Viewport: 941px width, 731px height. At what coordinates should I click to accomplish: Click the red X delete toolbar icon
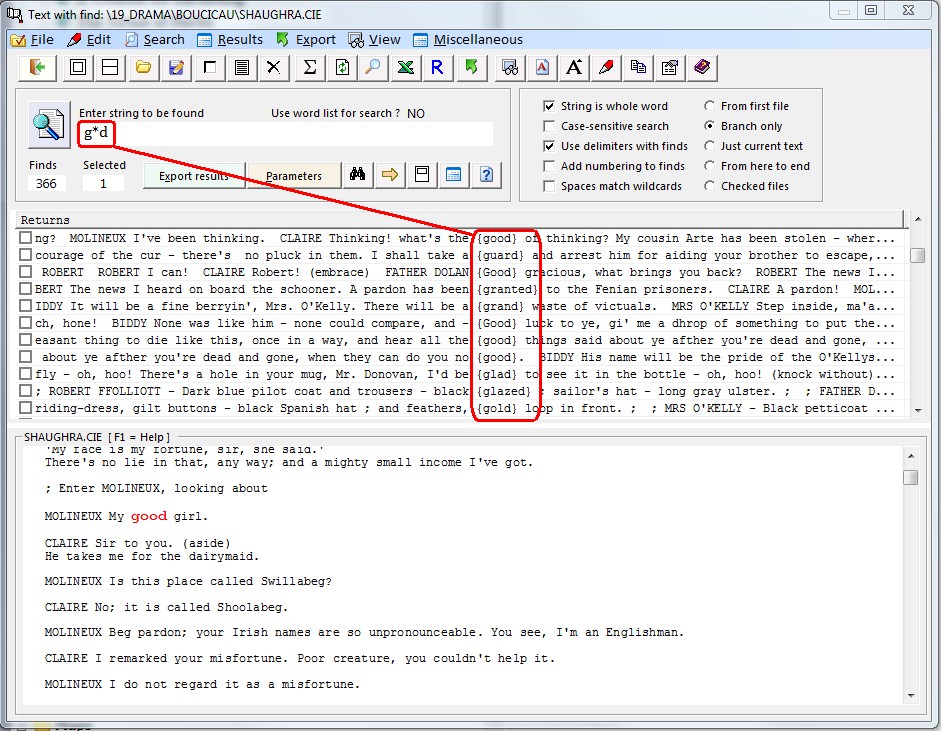point(273,68)
